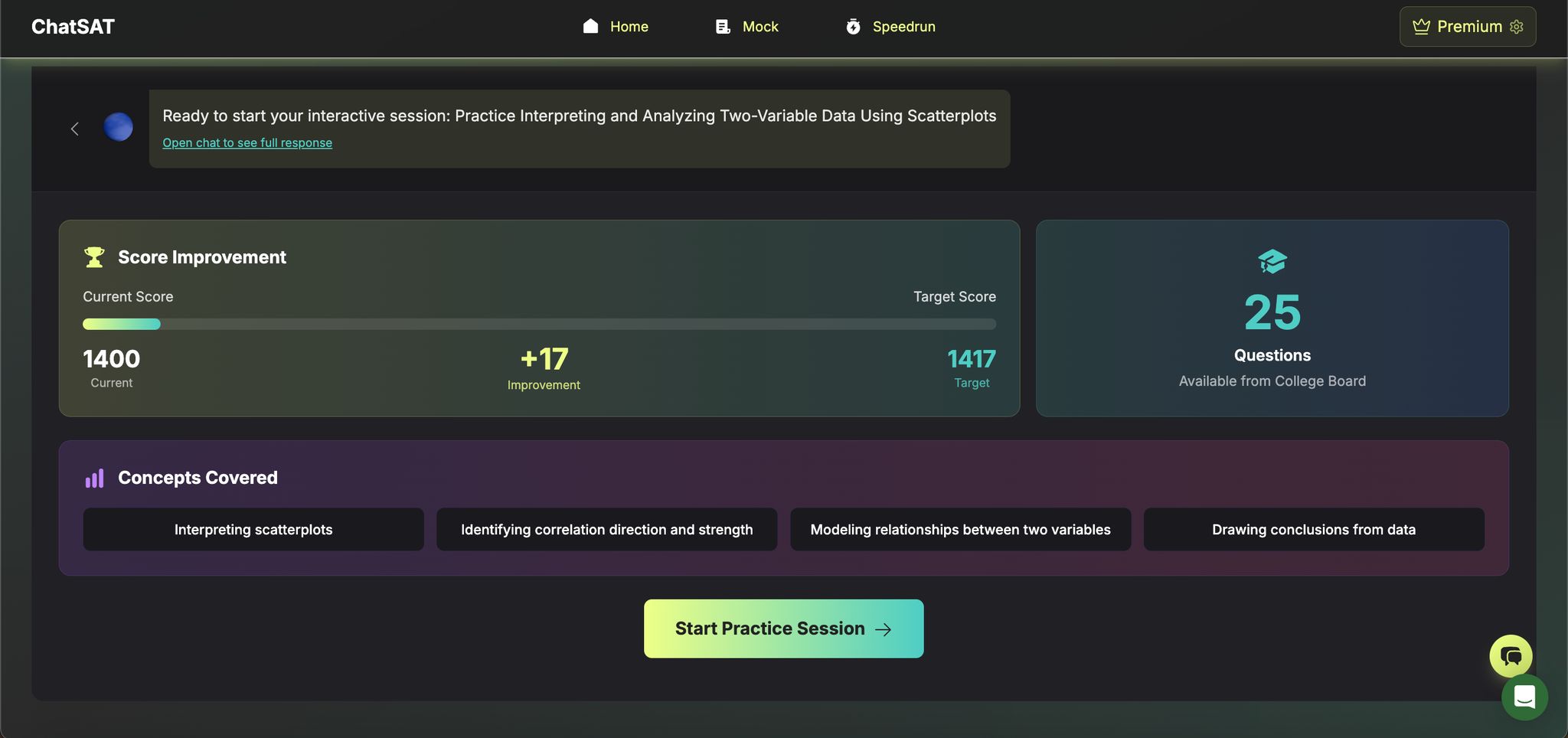Click the Score Improvement trophy icon
This screenshot has width=1568, height=738.
click(x=94, y=257)
